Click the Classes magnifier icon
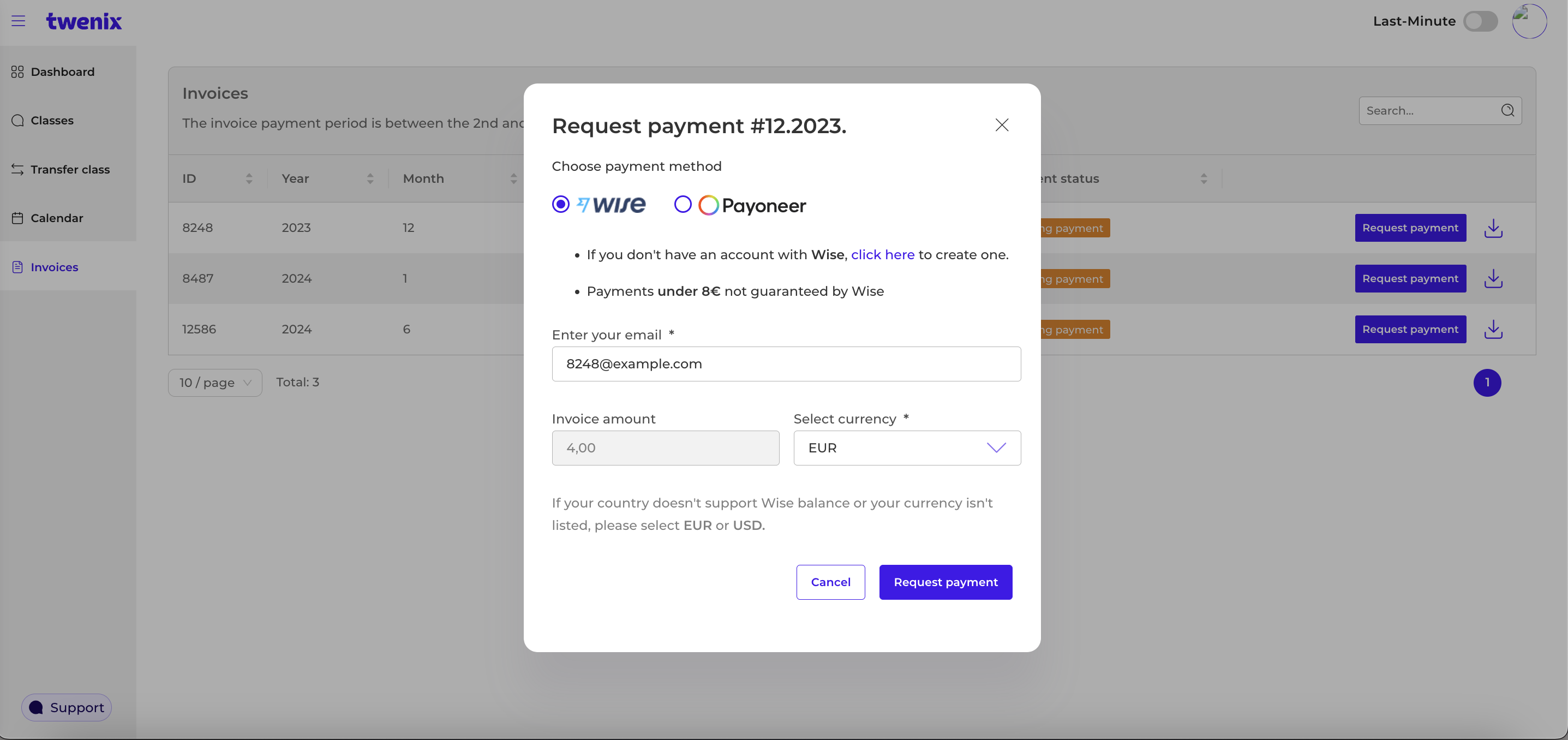The width and height of the screenshot is (1568, 740). [x=17, y=120]
